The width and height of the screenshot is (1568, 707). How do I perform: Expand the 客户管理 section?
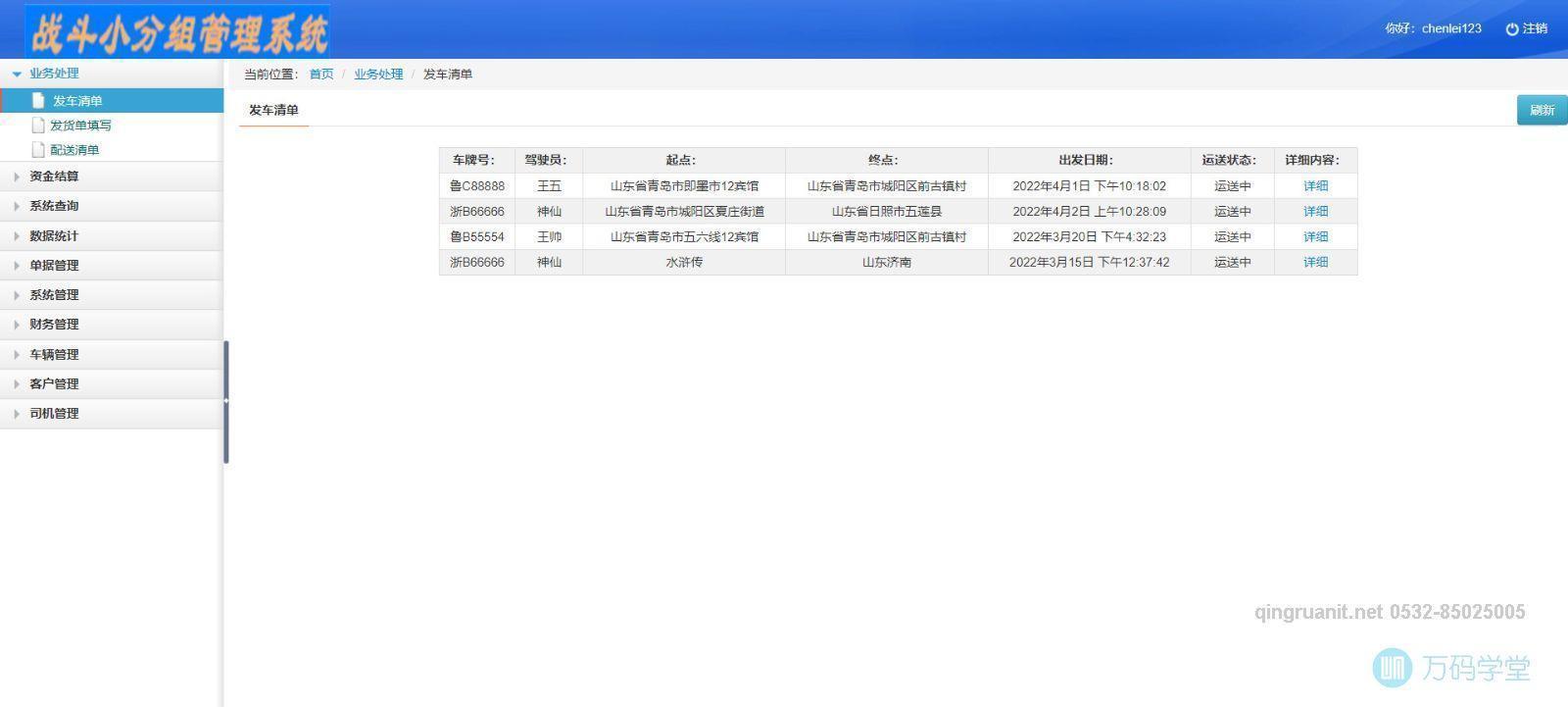point(112,383)
